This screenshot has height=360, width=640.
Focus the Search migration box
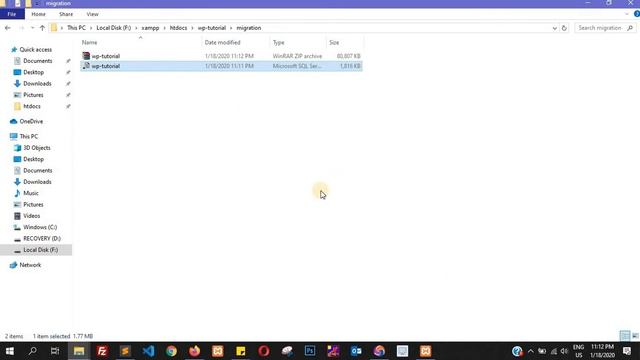[x=605, y=28]
